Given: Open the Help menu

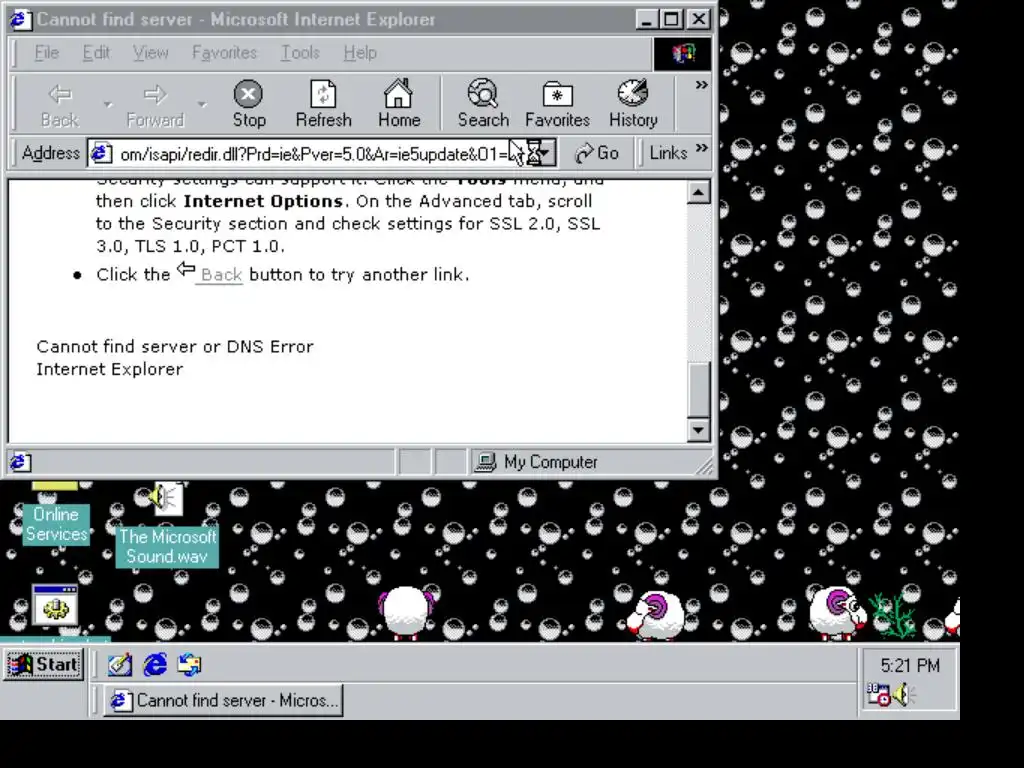Looking at the screenshot, I should pyautogui.click(x=360, y=52).
